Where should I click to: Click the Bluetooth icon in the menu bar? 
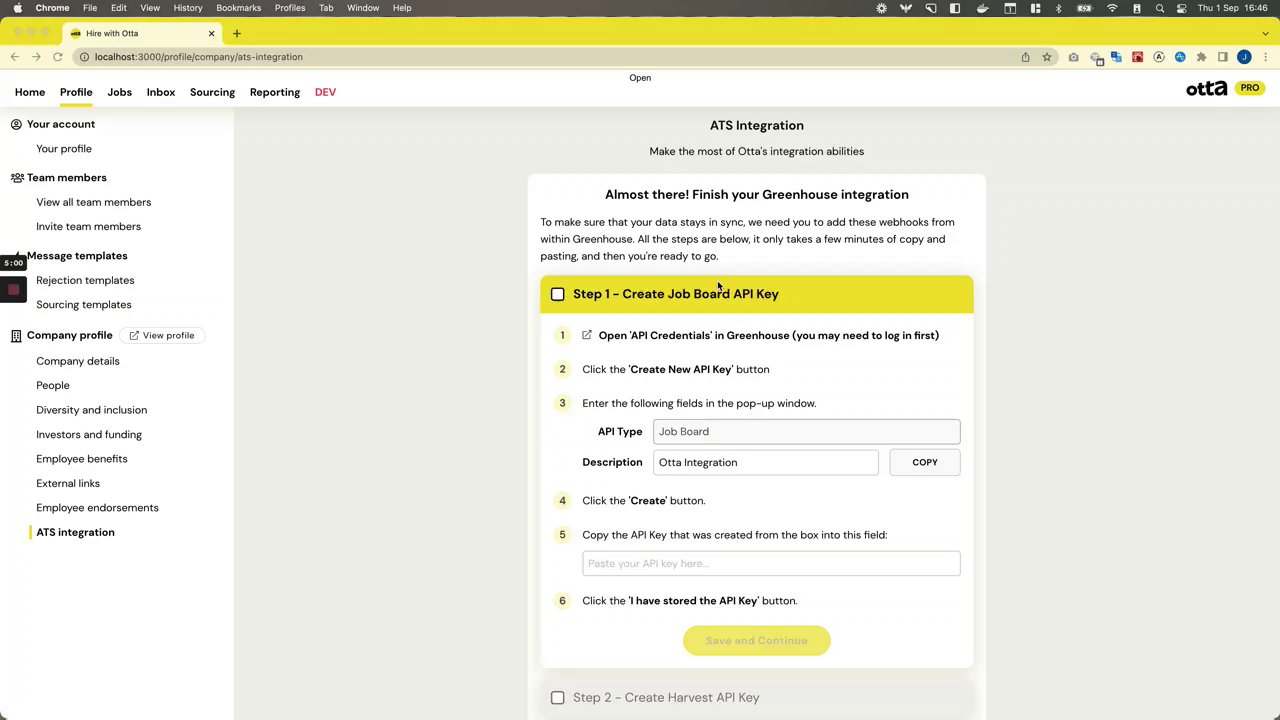point(1059,8)
